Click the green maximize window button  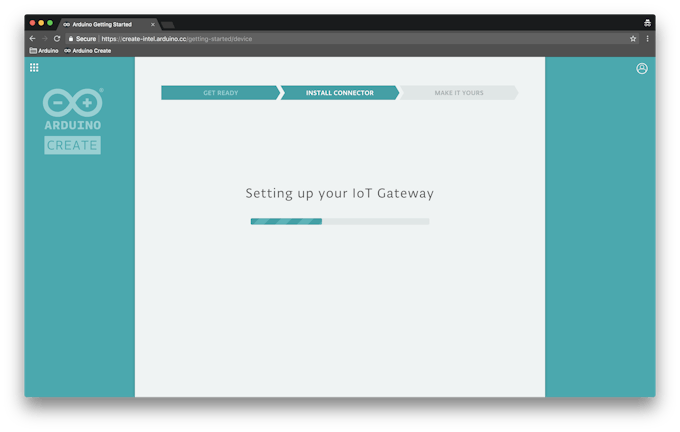[x=50, y=23]
